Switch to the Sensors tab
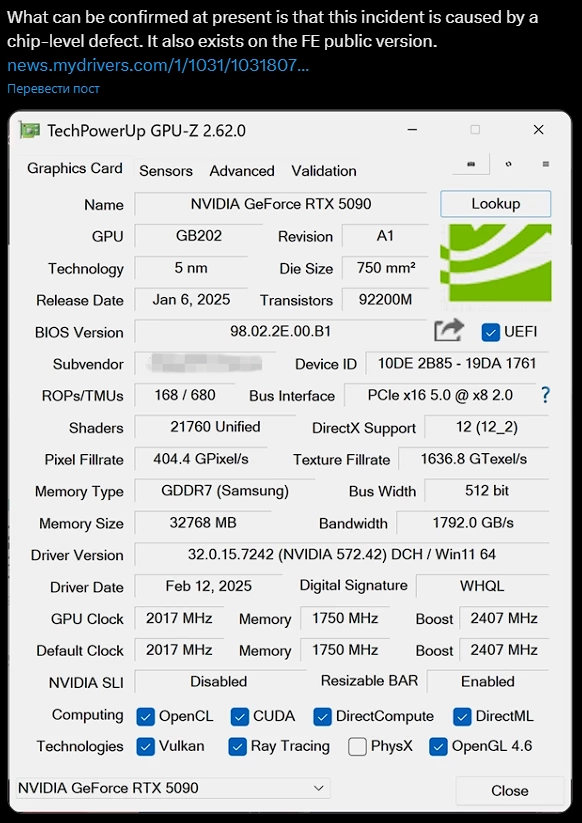The height and width of the screenshot is (823, 582). coord(166,171)
